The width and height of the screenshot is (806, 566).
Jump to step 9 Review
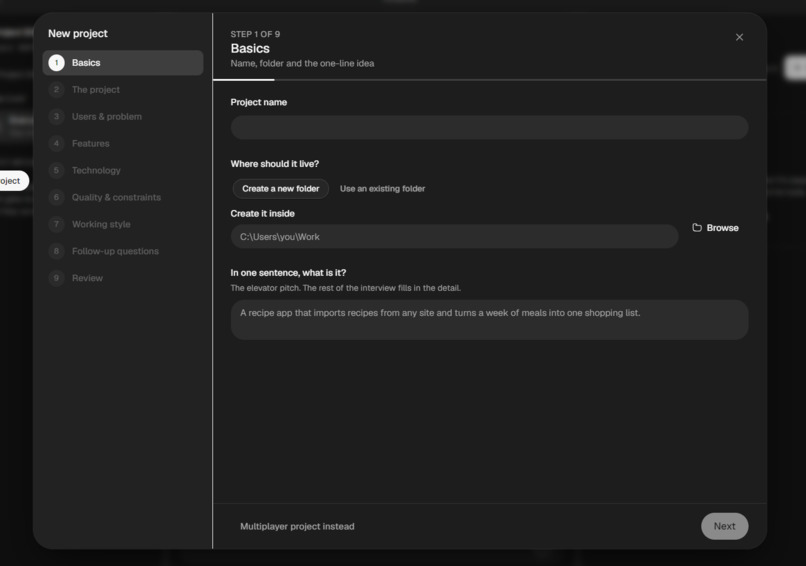(123, 278)
